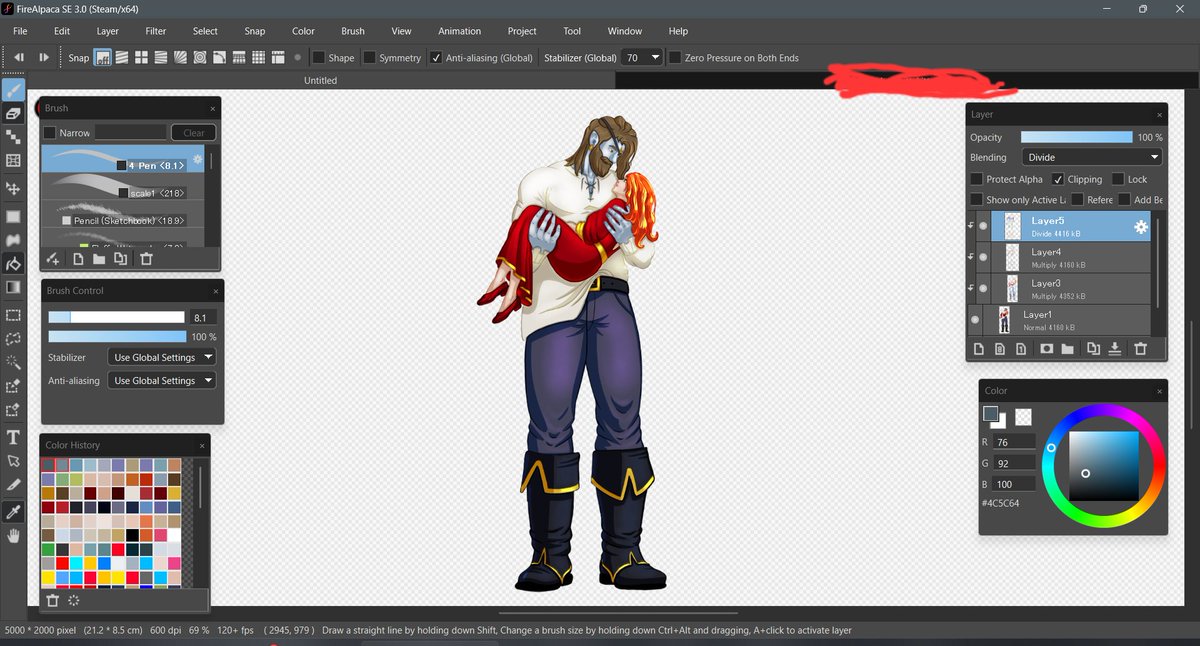Select the Magic Wand tool
This screenshot has height=646, width=1200.
pyautogui.click(x=13, y=362)
